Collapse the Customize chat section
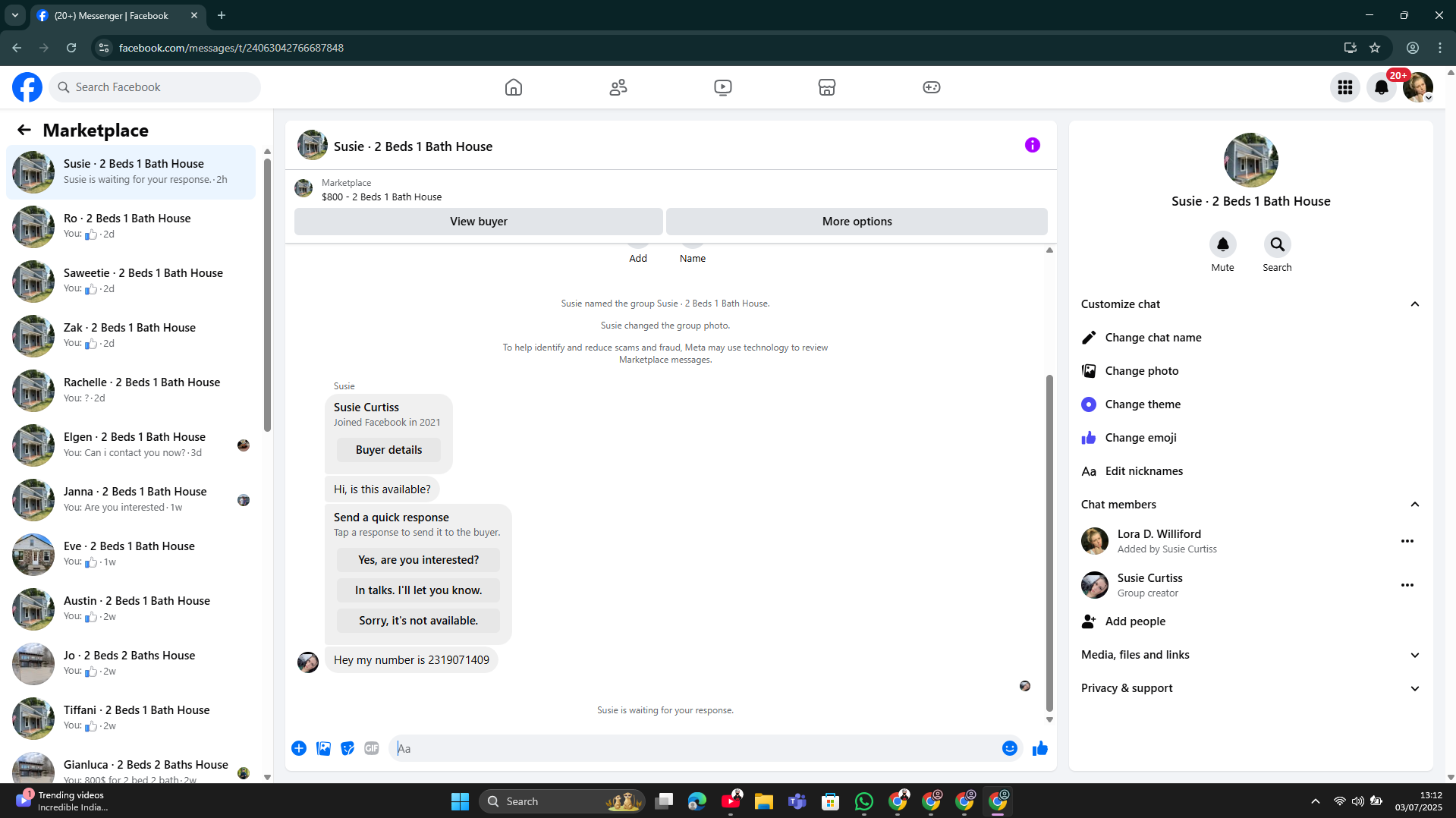The image size is (1456, 818). 1415,304
